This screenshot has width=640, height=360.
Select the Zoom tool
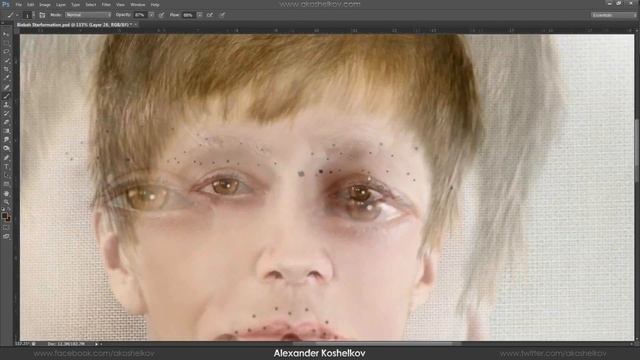pyautogui.click(x=6, y=202)
